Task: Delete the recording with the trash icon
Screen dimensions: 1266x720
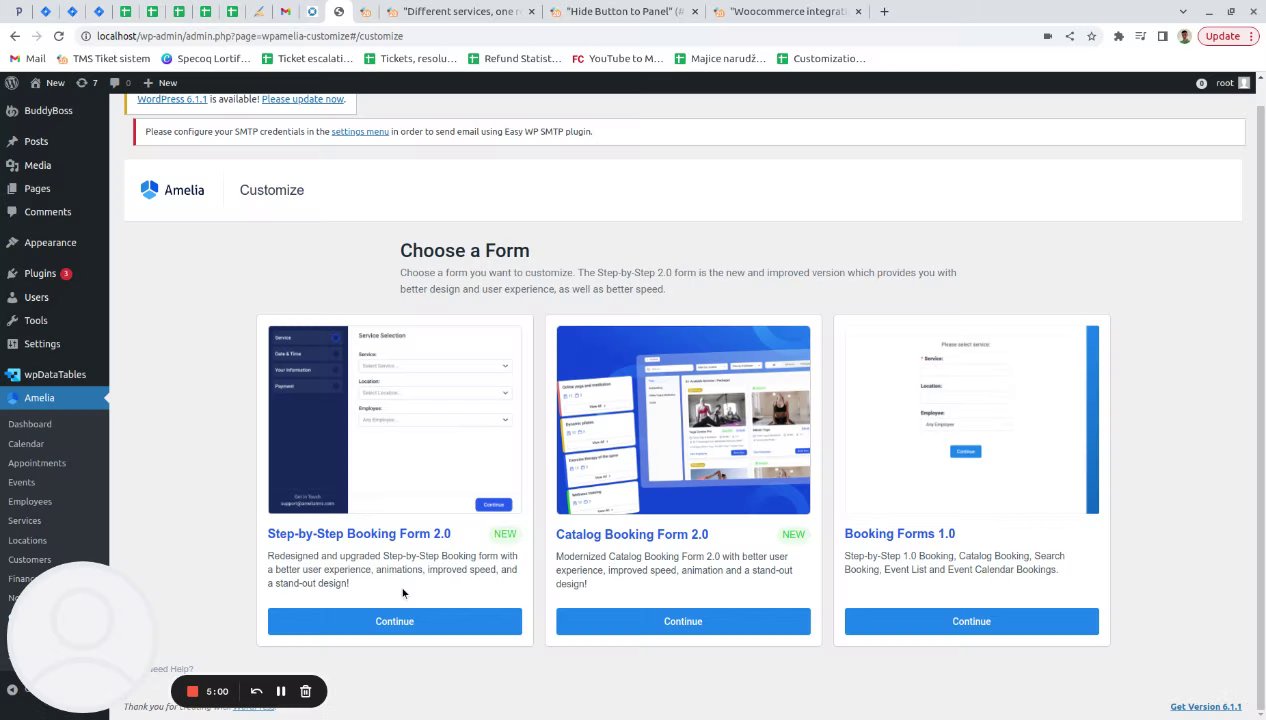Action: [306, 691]
